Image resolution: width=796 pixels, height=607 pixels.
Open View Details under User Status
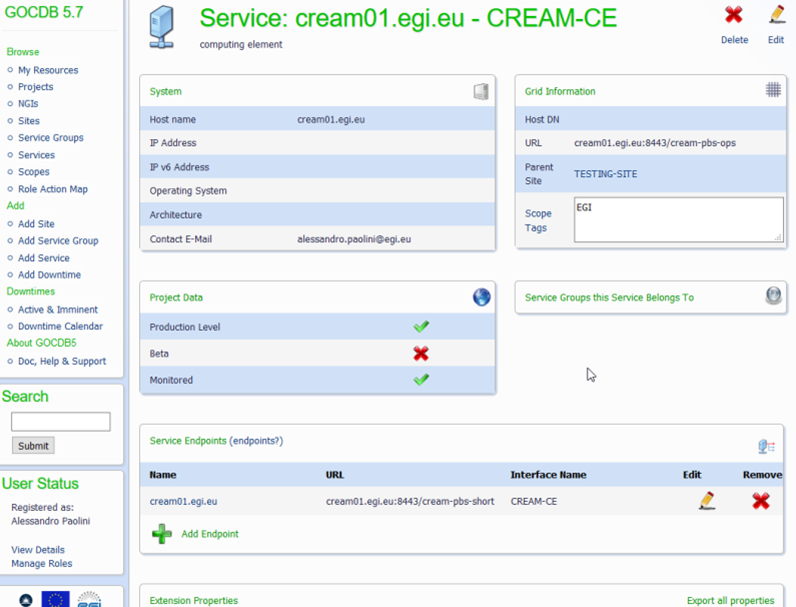[x=38, y=550]
